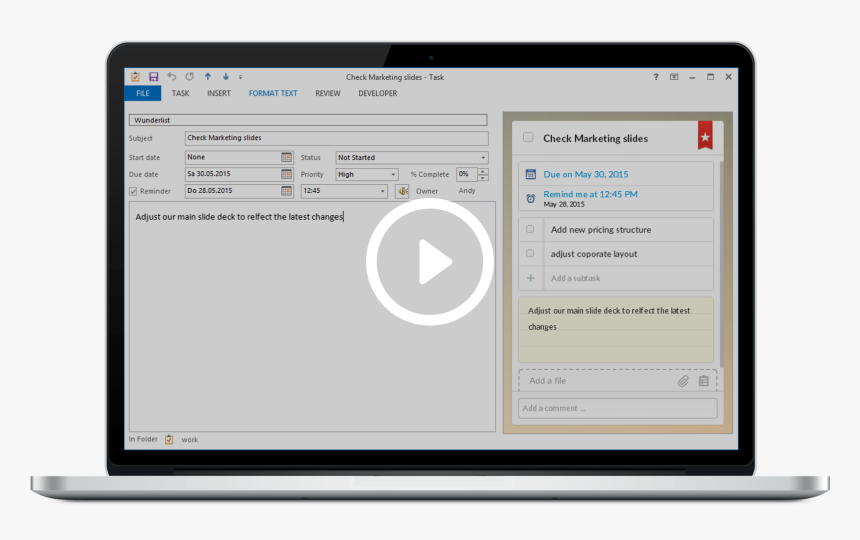Open the Start date calendar picker
This screenshot has height=540, width=860.
pos(286,157)
